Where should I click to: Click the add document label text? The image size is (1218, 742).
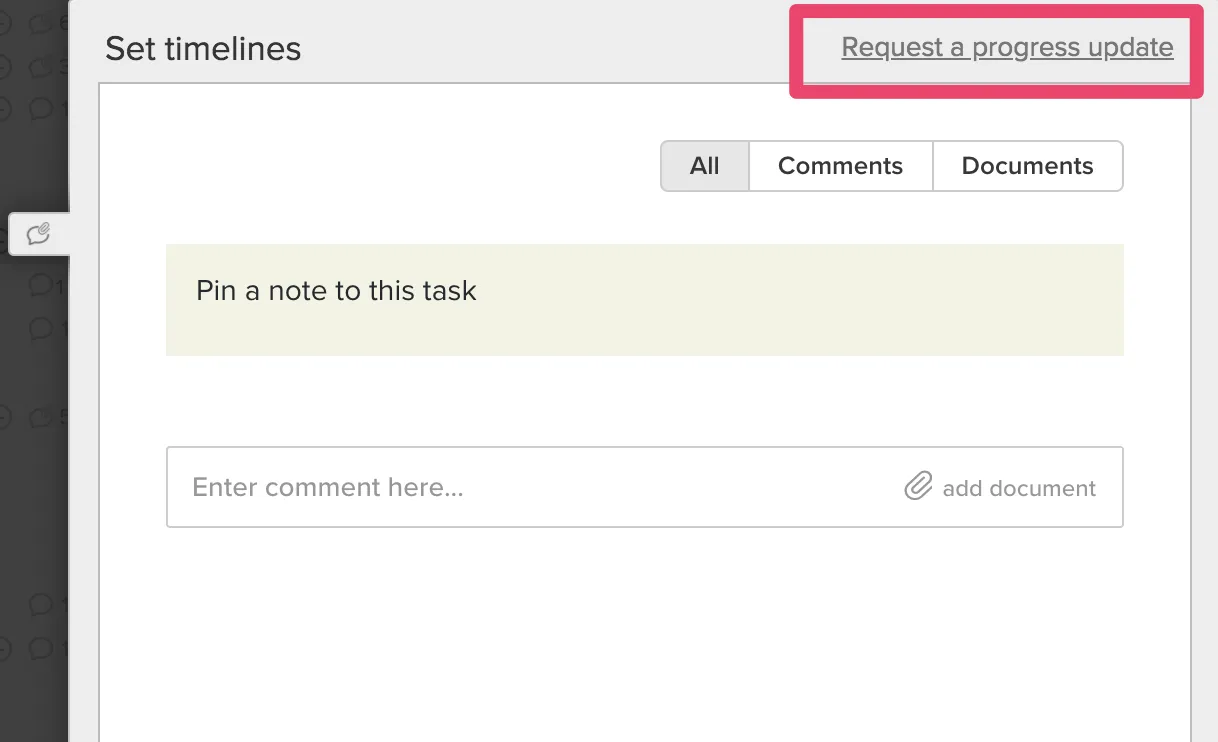(1018, 488)
